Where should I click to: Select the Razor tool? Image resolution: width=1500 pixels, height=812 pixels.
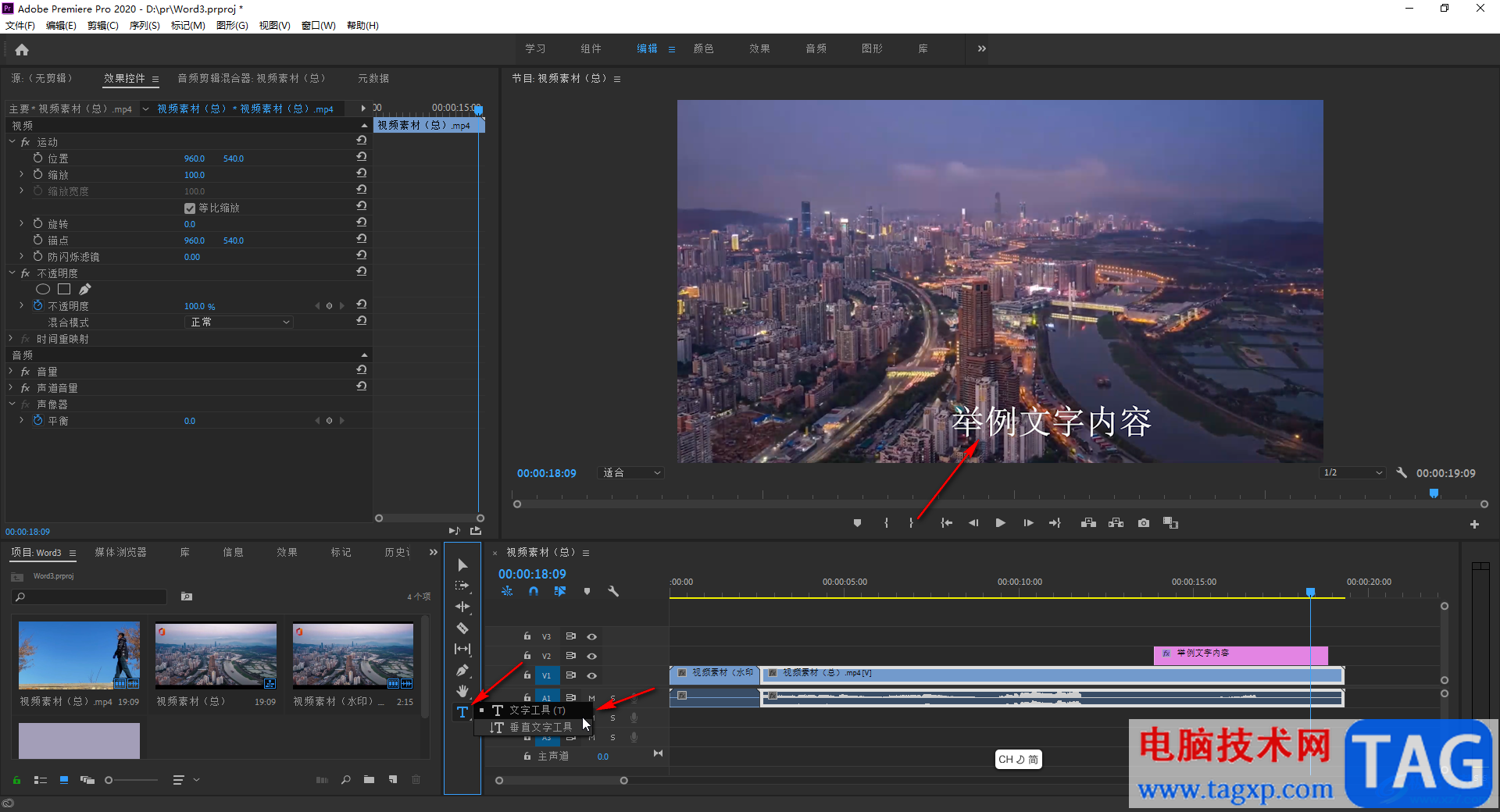462,628
